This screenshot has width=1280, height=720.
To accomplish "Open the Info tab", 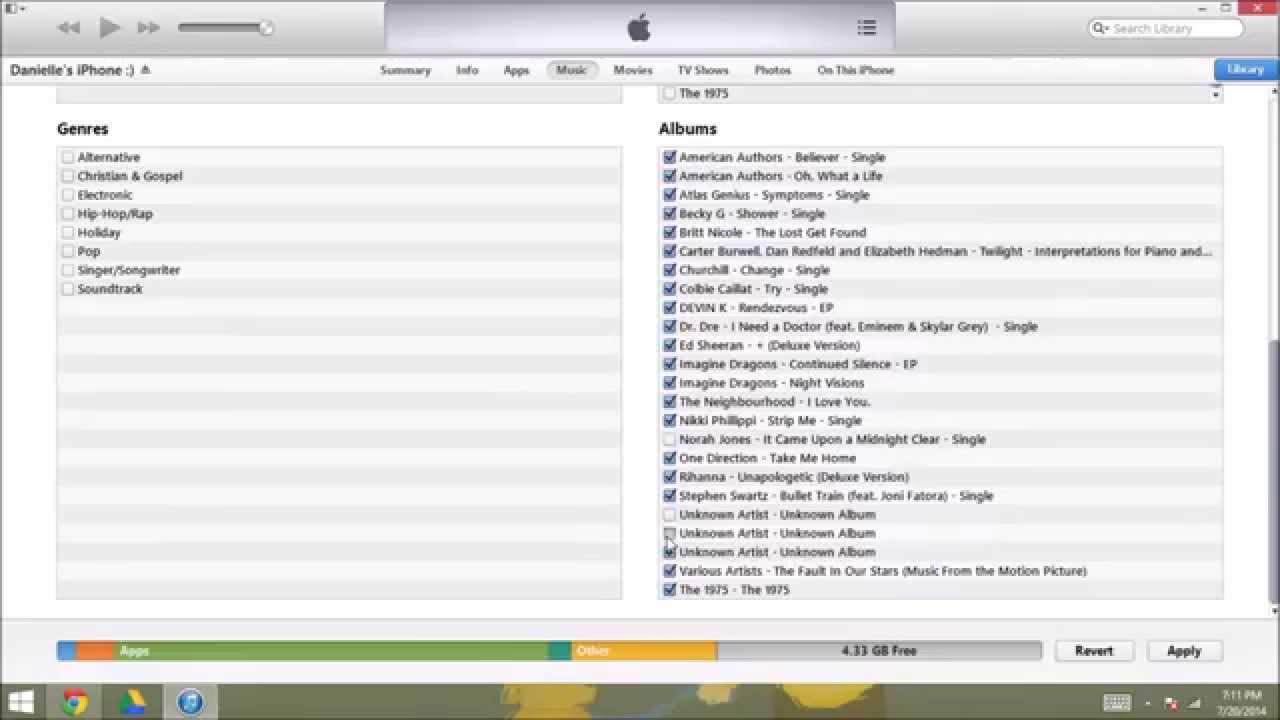I will (467, 70).
